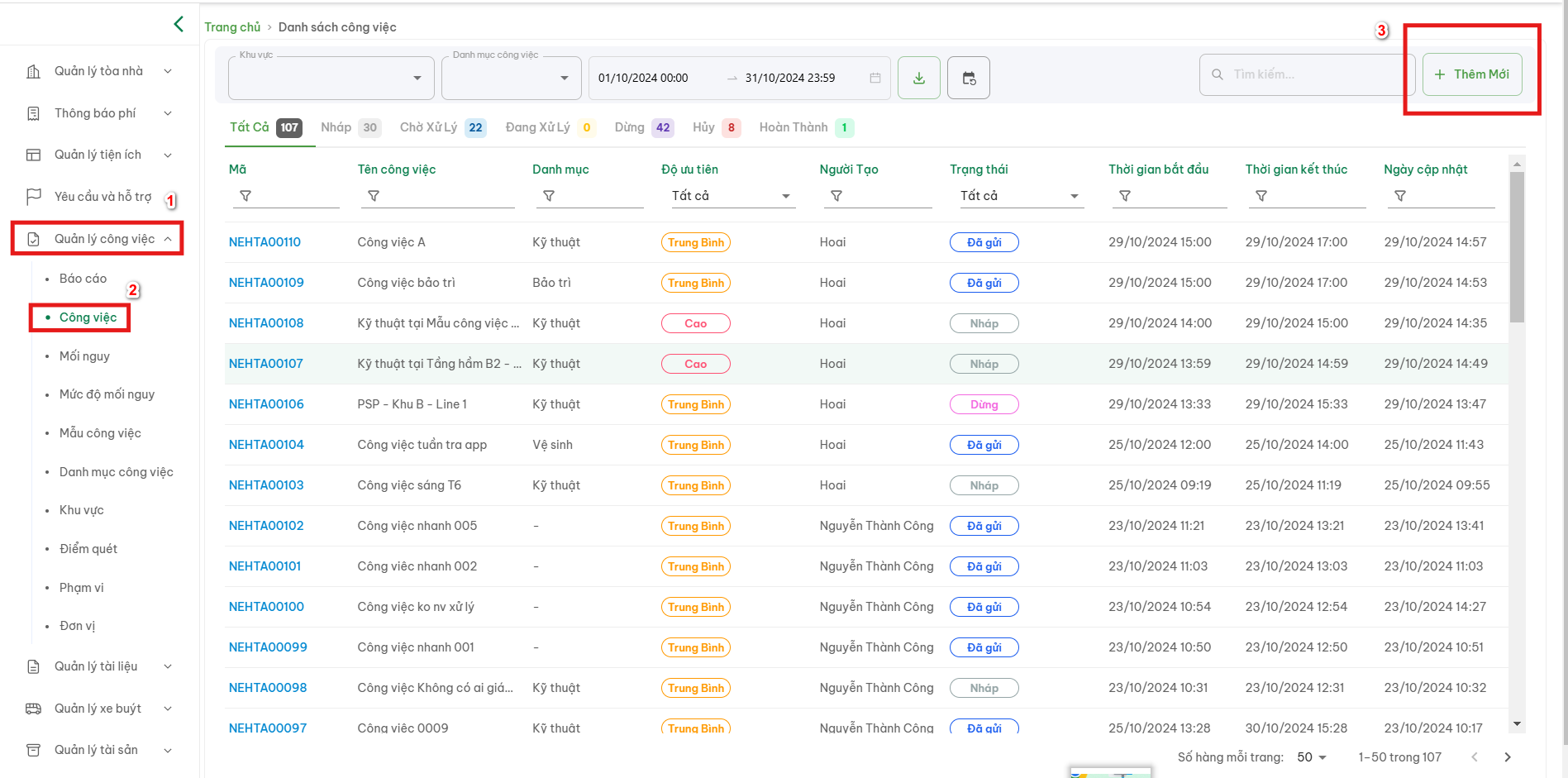1568x778 pixels.
Task: Click Dừng status badge in NEHTA00106 row
Action: (984, 404)
